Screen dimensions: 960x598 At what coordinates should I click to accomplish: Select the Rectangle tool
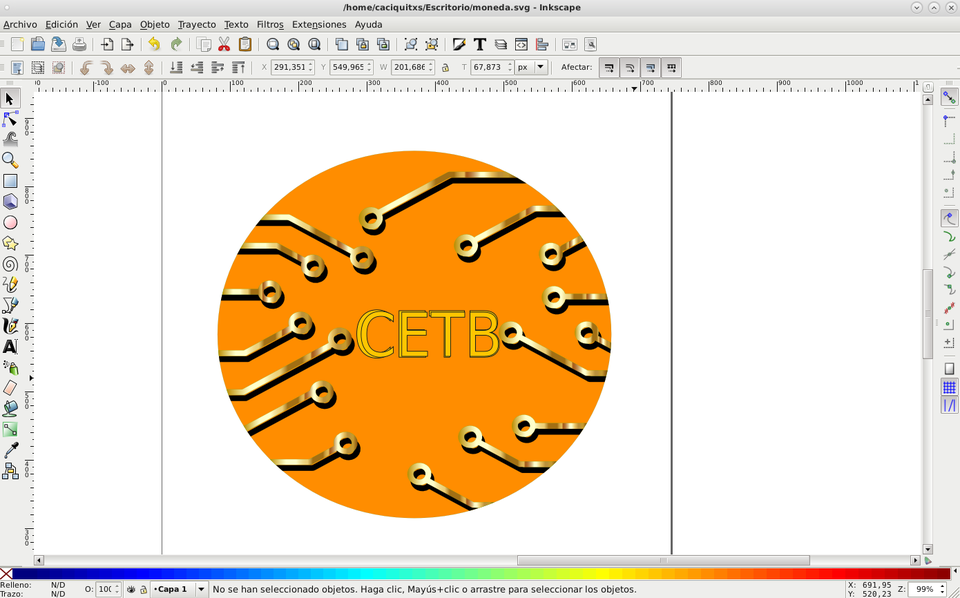10,181
